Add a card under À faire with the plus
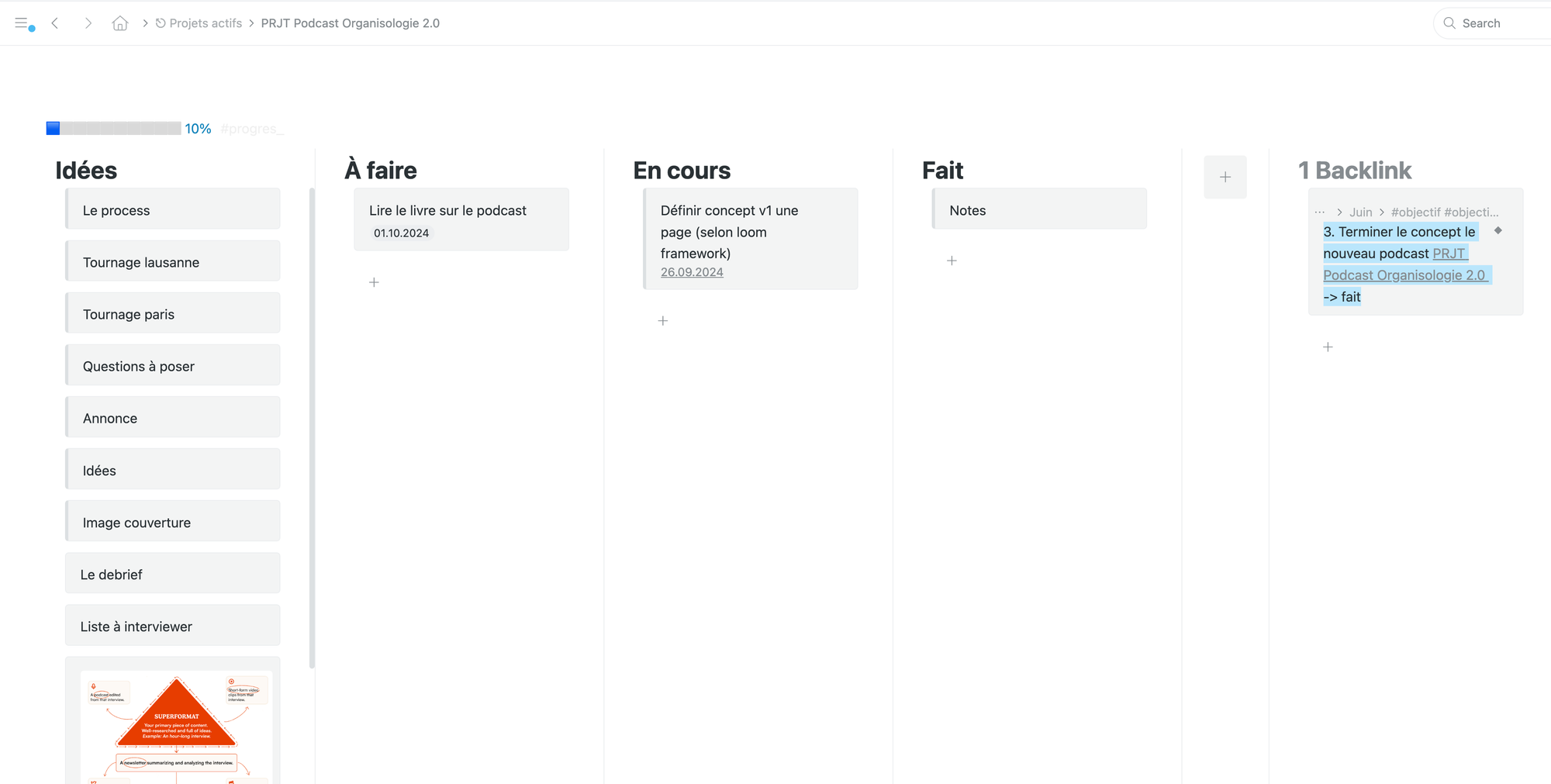Screen dimensions: 1551x784 [x=374, y=282]
